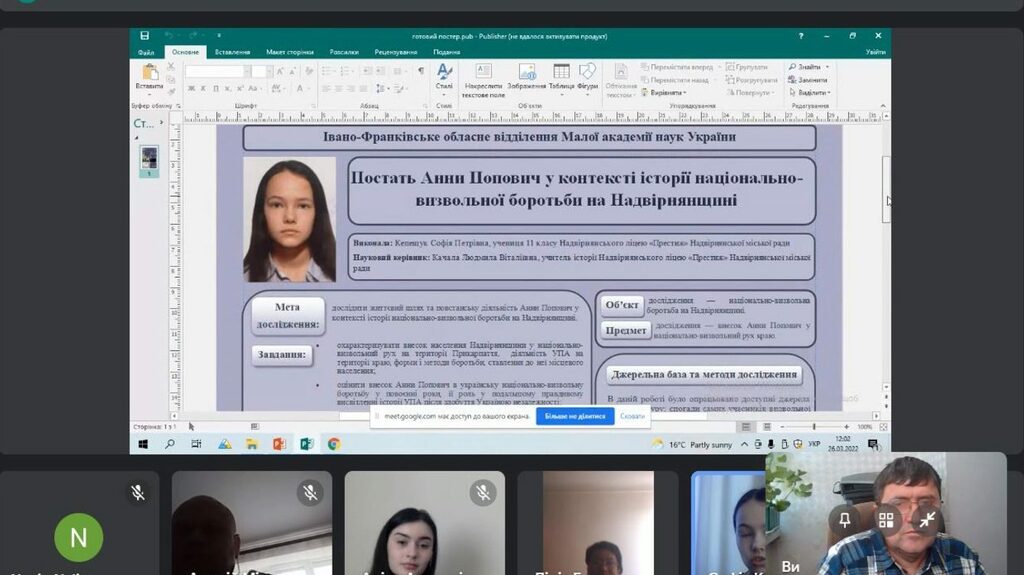Click Сховати to hide sharing bar
Screen dimensions: 1024x575
tap(632, 416)
